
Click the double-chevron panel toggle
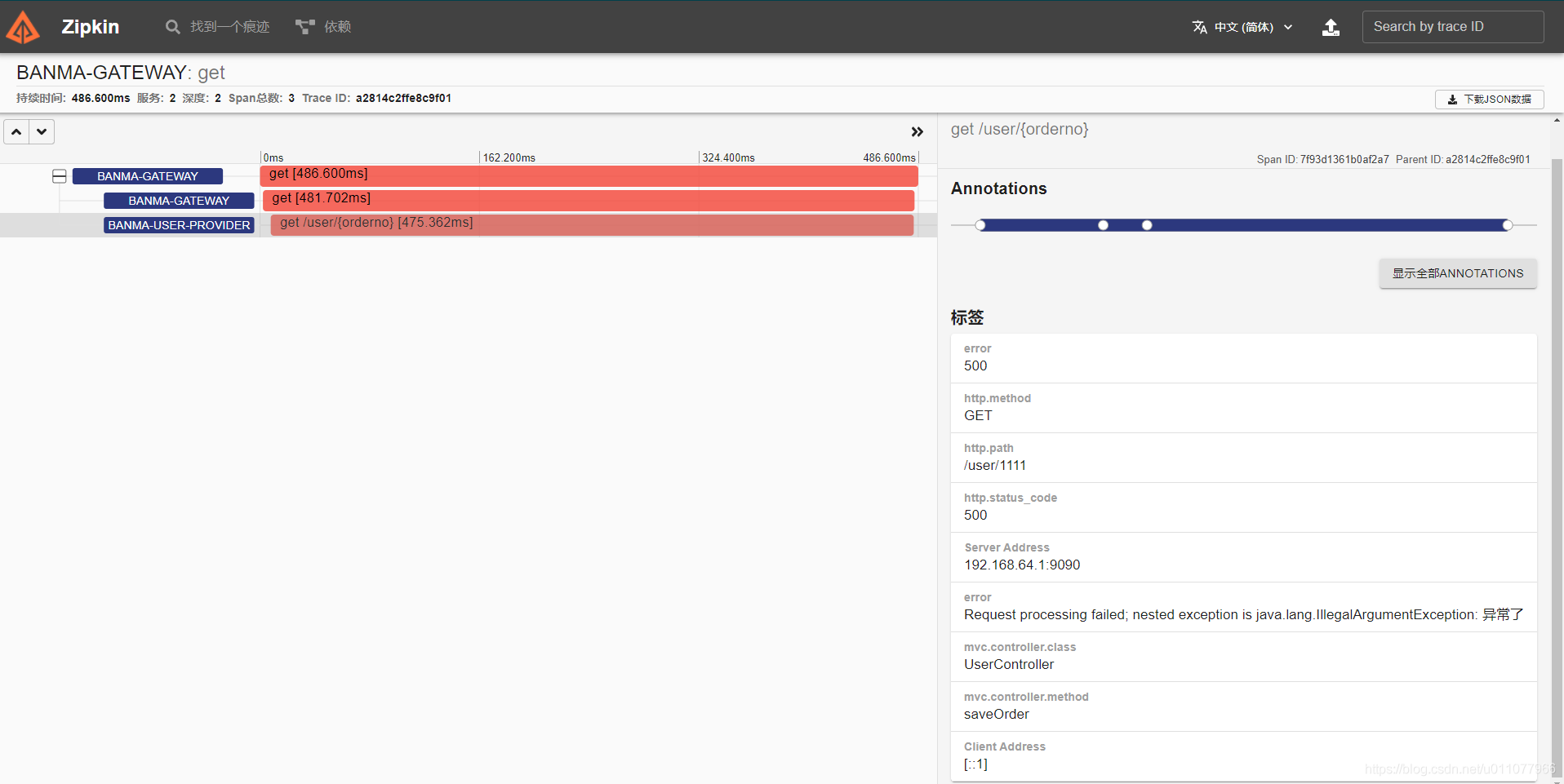(917, 131)
